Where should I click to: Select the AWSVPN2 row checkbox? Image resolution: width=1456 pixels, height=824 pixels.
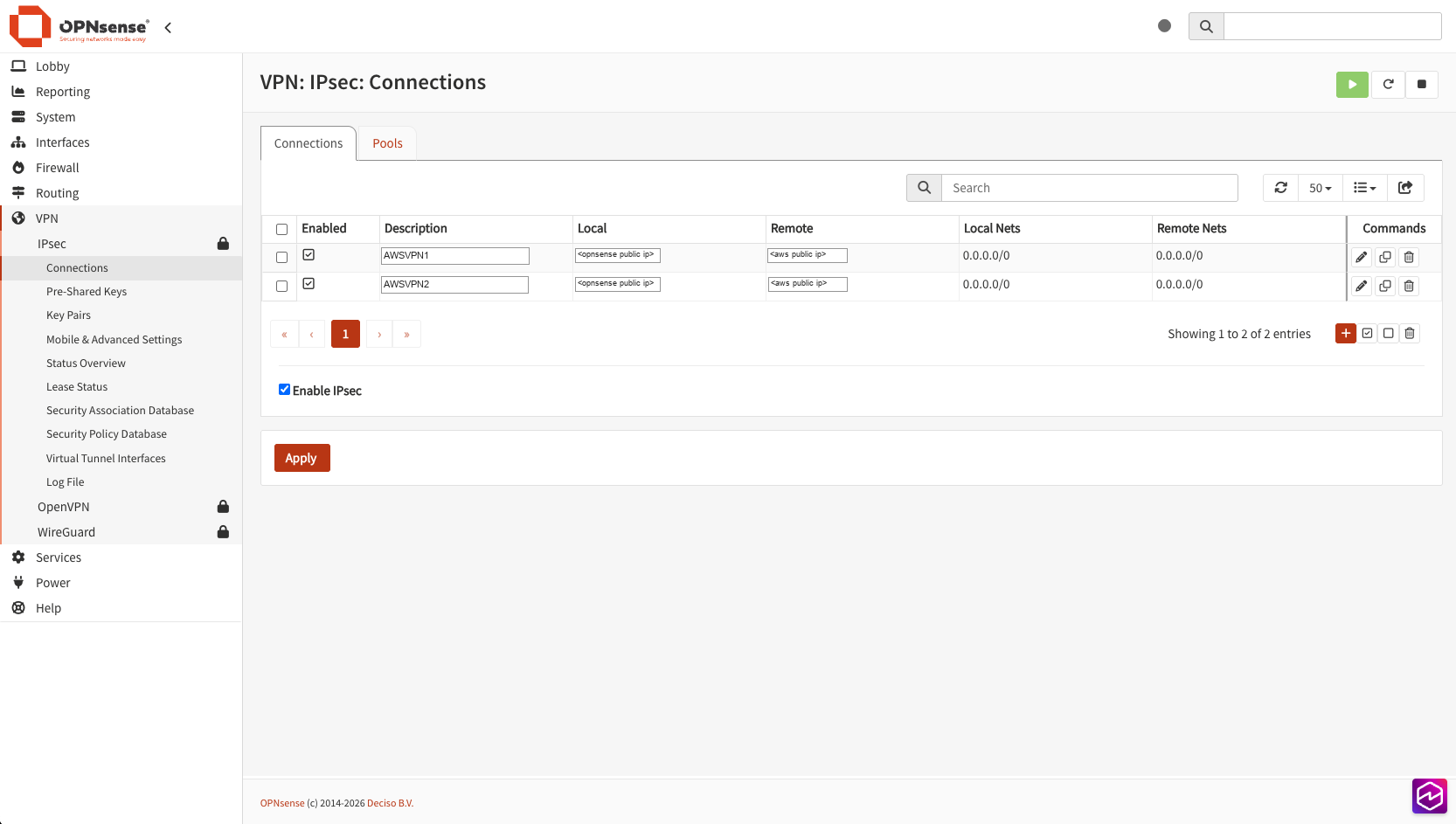point(281,286)
